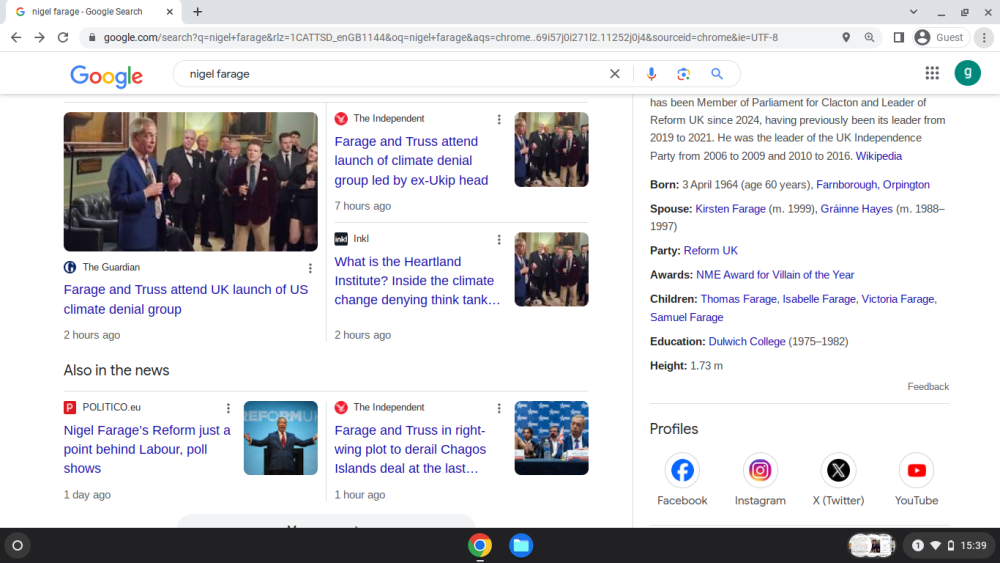Click the Chagos Islands article thumbnail
Screen dimensions: 1000x563
(552, 438)
